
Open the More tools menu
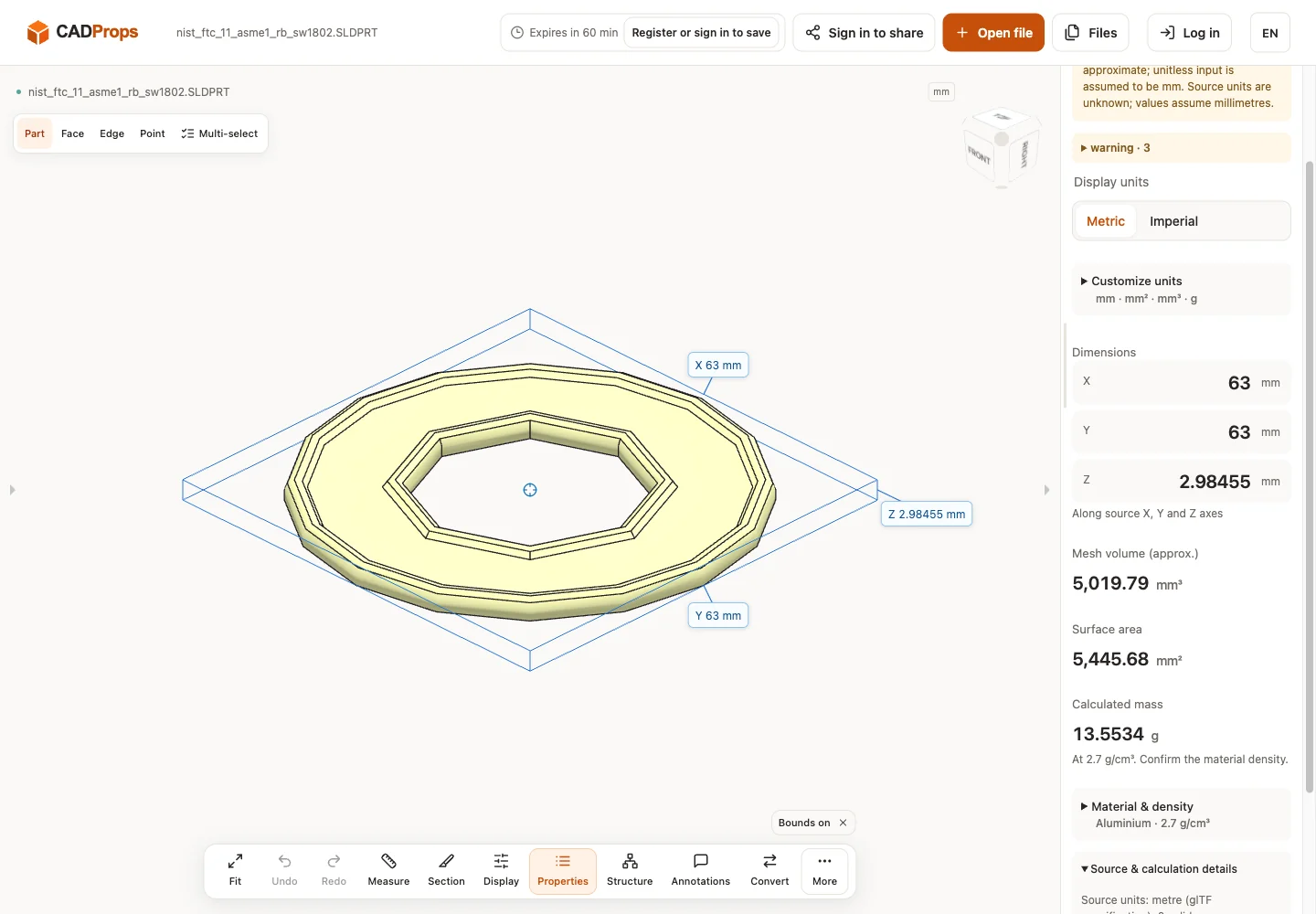coord(824,871)
